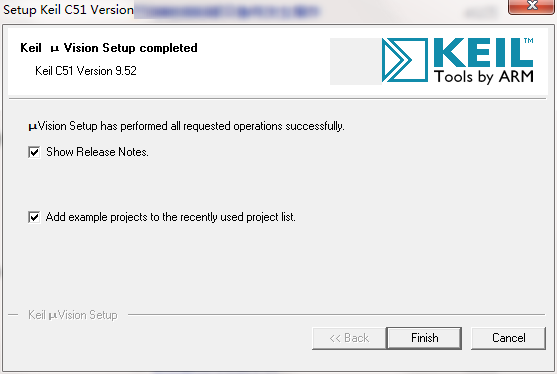
Task: Close the Keil C51 setup window
Action: tap(531, 6)
